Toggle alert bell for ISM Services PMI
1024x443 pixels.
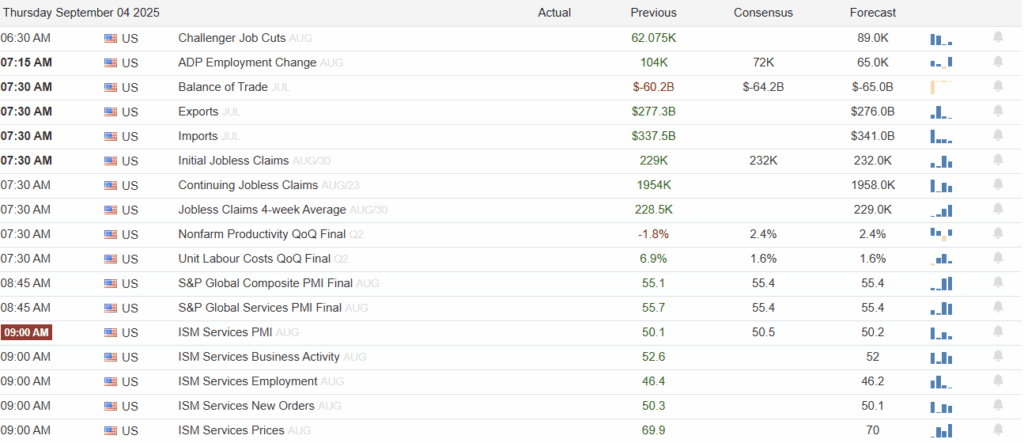pyautogui.click(x=997, y=332)
